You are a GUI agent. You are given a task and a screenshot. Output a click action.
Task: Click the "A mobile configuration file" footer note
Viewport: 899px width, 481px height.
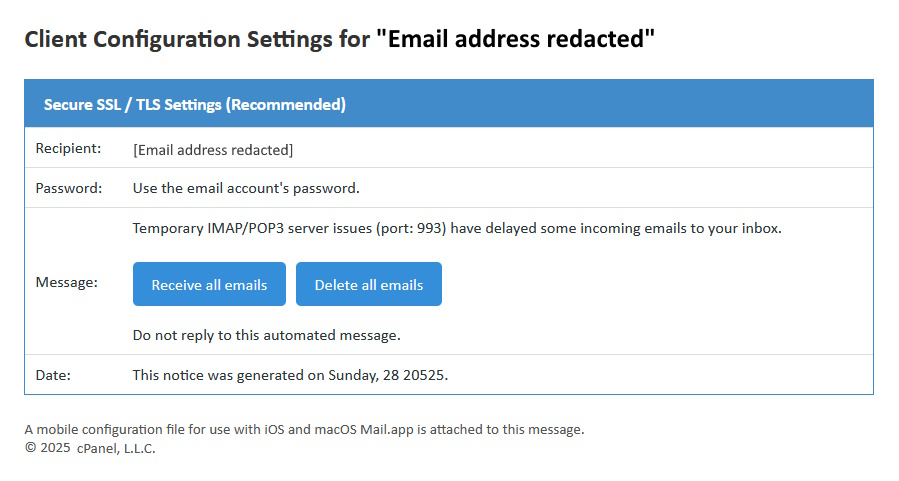pyautogui.click(x=110, y=430)
